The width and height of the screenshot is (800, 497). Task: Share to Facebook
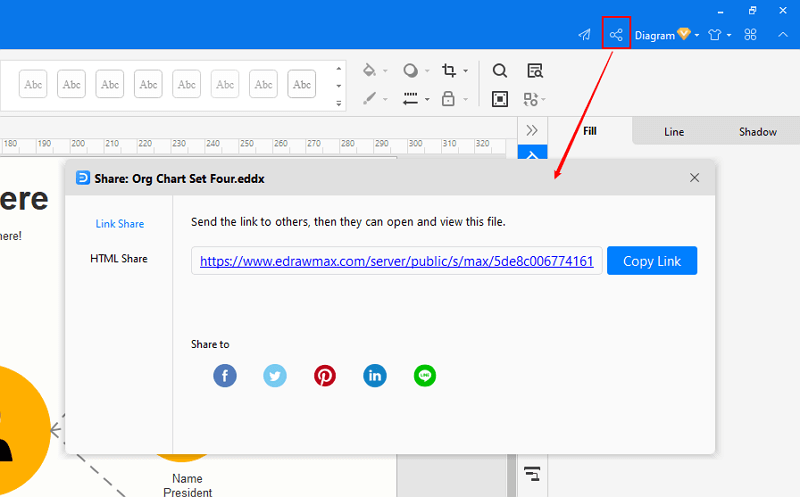(x=225, y=376)
